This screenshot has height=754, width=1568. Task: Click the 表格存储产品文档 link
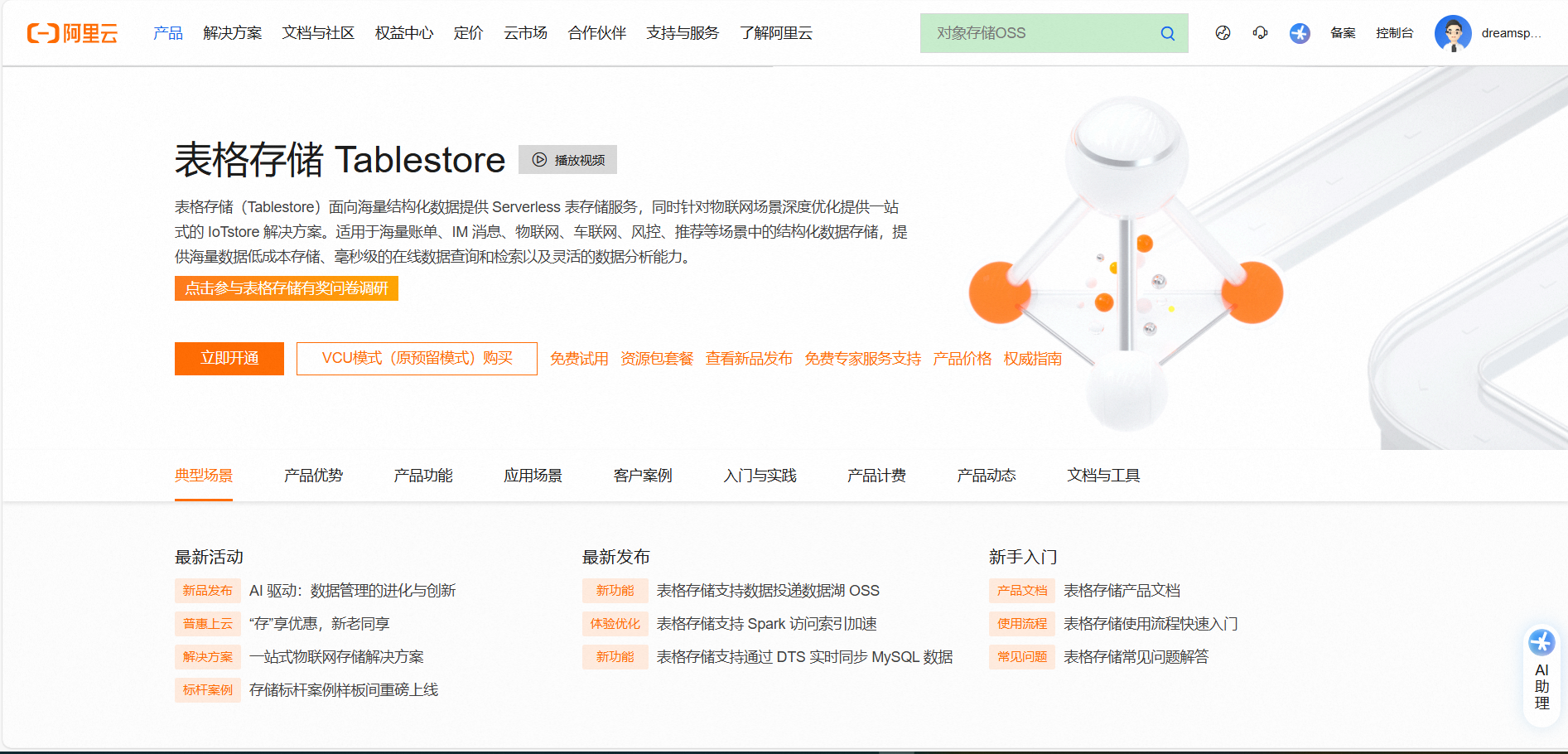(1122, 590)
